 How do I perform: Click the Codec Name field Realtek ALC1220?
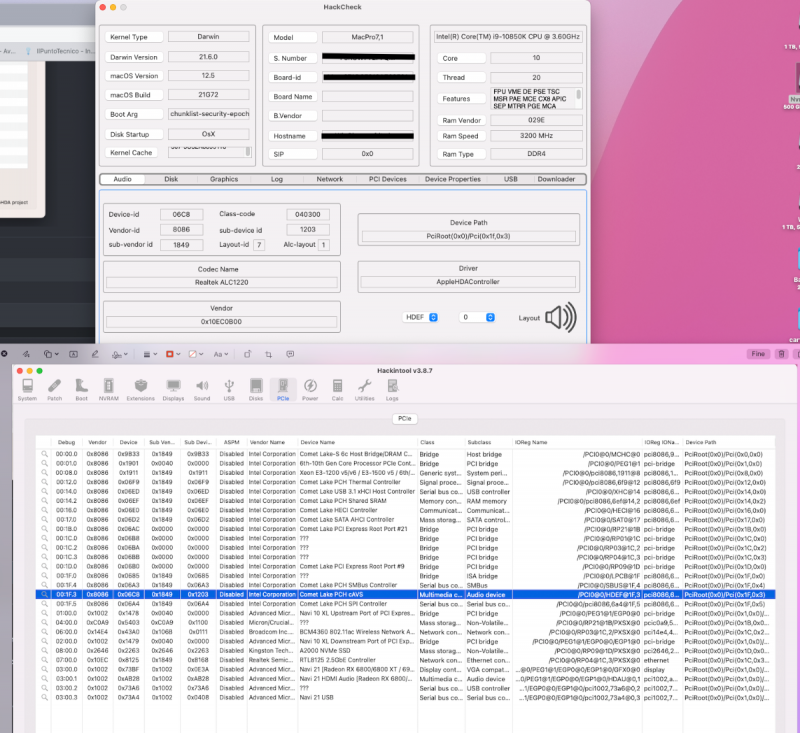(x=221, y=282)
